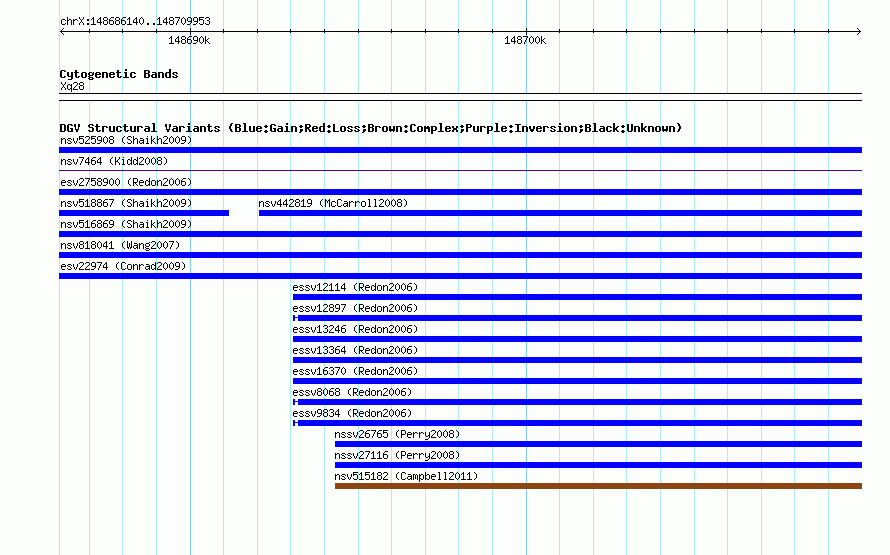Click the blue gain bar under nsv525908
Viewport: 890px width, 555px height.
(460, 150)
